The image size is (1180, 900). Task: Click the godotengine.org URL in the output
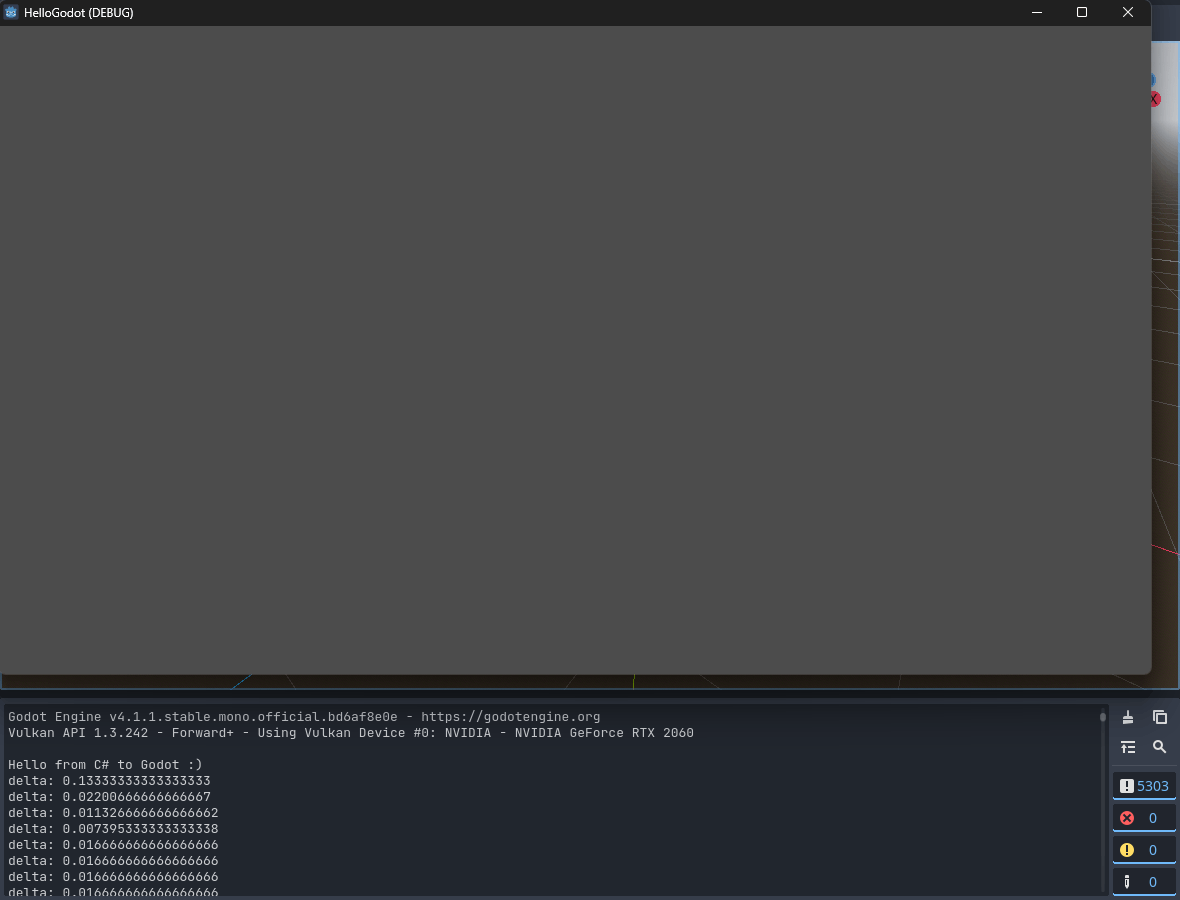[x=510, y=717]
